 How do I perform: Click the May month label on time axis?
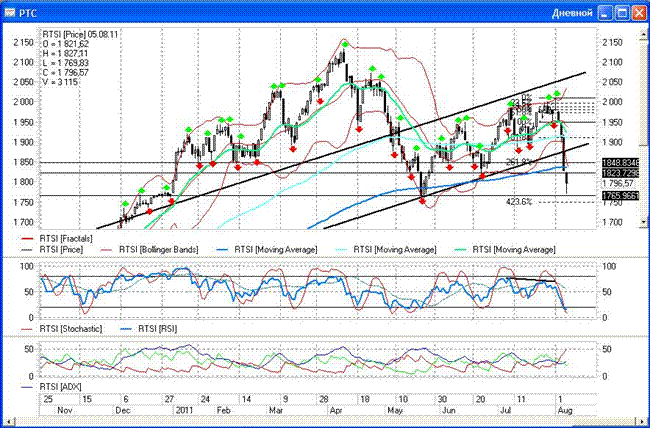[x=395, y=410]
